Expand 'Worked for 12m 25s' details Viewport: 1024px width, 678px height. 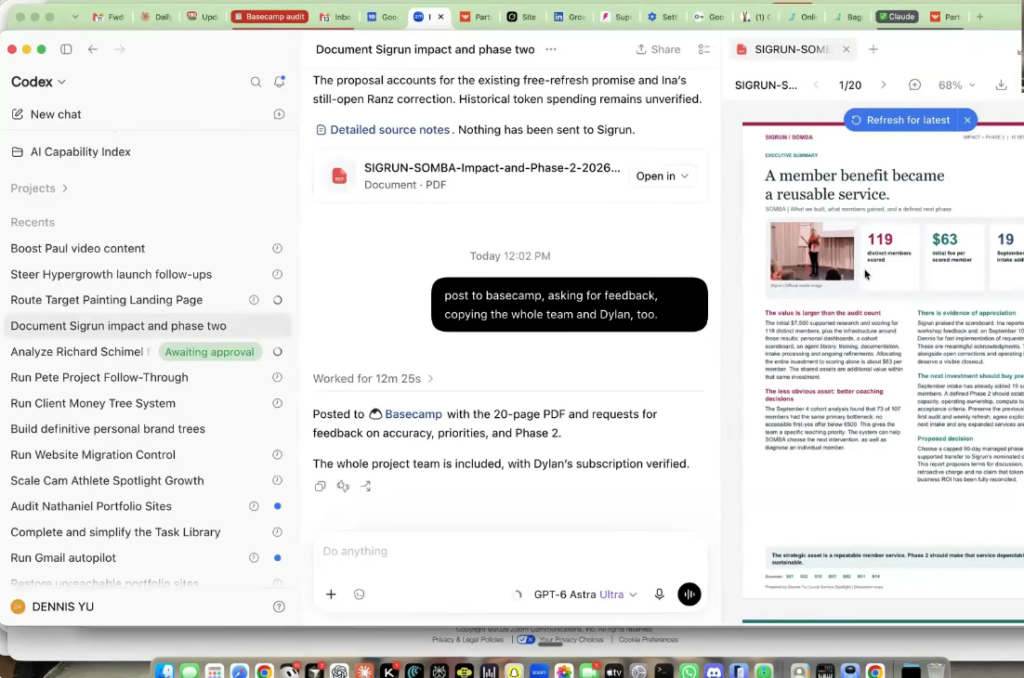pos(374,378)
